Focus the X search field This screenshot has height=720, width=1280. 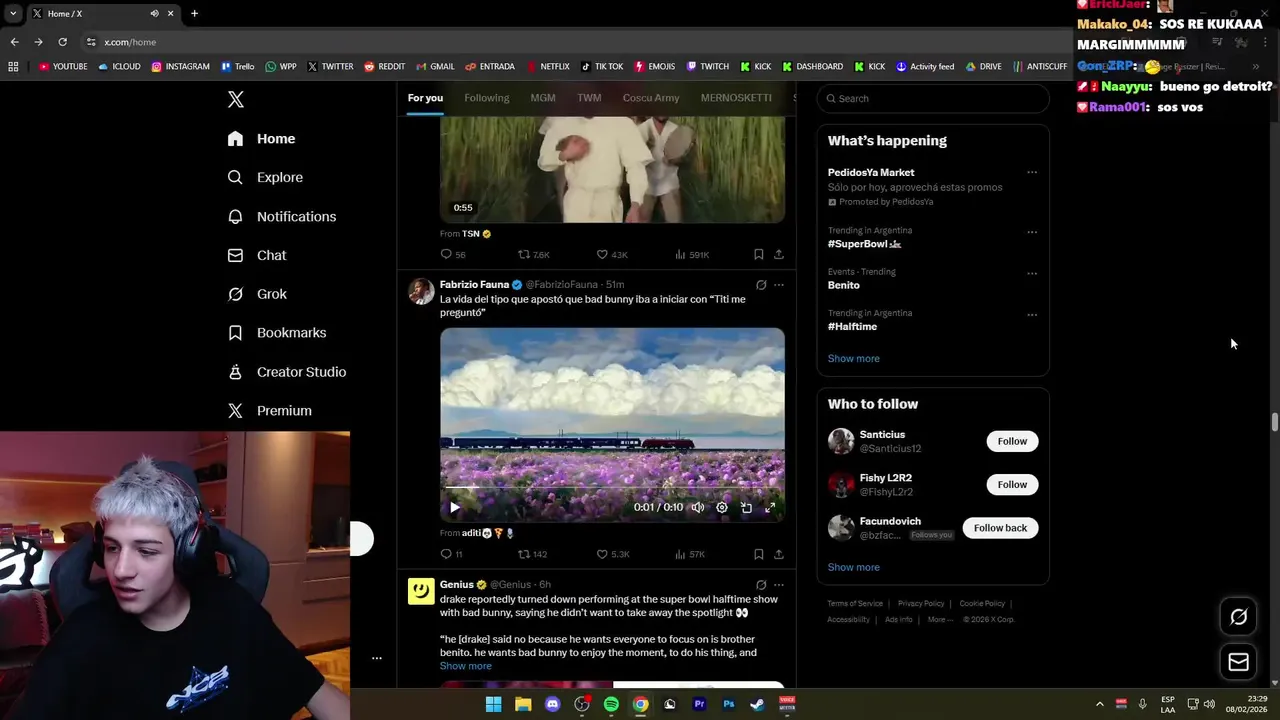coord(933,98)
